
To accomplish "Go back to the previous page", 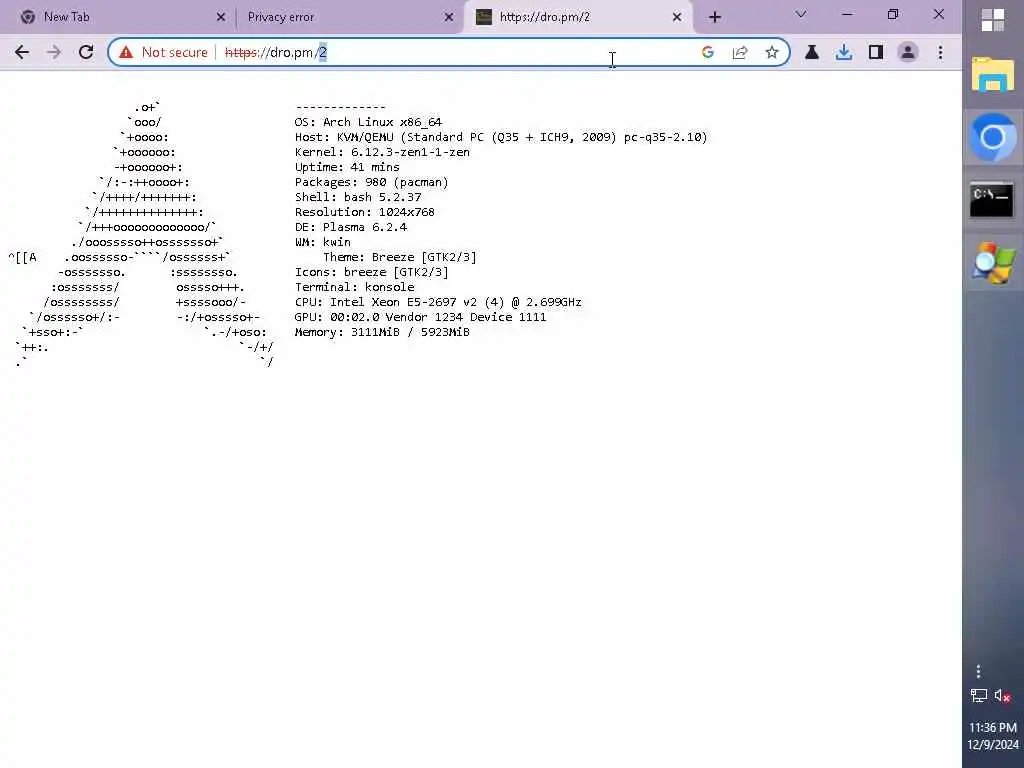I will (22, 52).
